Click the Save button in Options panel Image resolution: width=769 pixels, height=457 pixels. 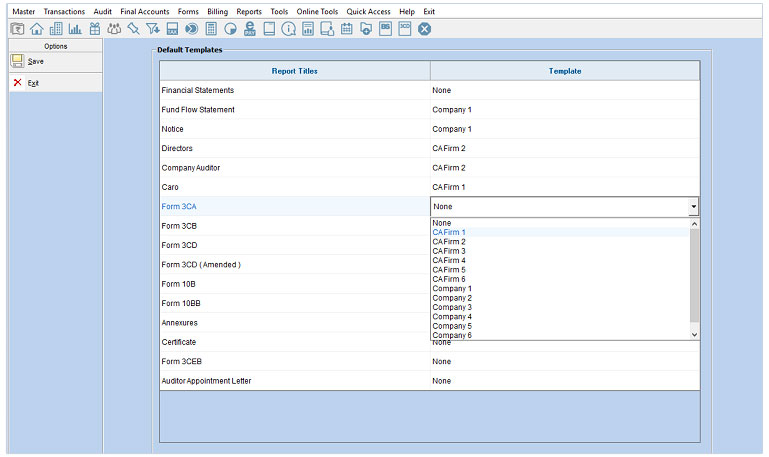(x=35, y=61)
